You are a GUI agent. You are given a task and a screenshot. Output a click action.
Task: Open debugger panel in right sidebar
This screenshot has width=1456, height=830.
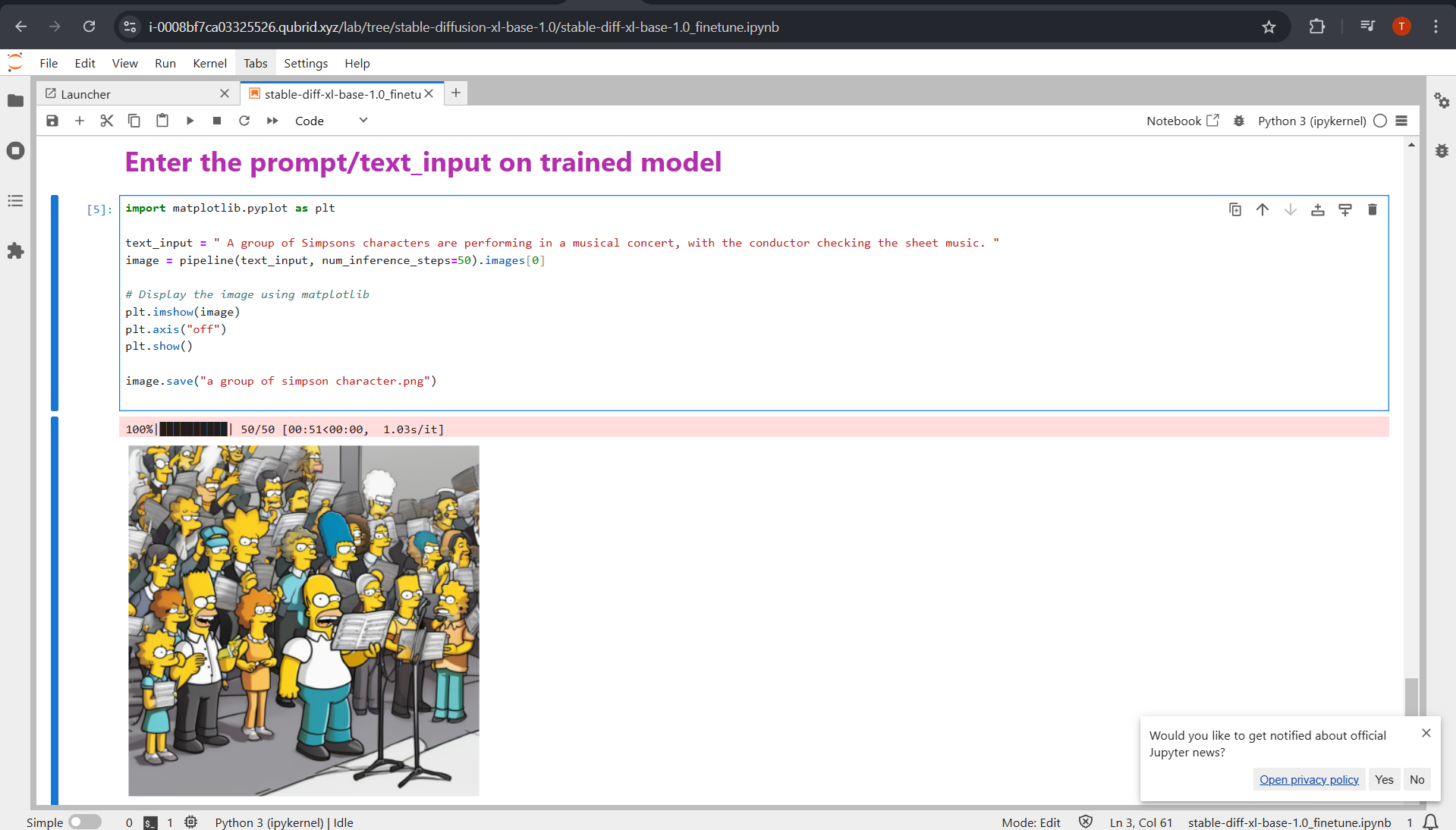tap(1442, 151)
